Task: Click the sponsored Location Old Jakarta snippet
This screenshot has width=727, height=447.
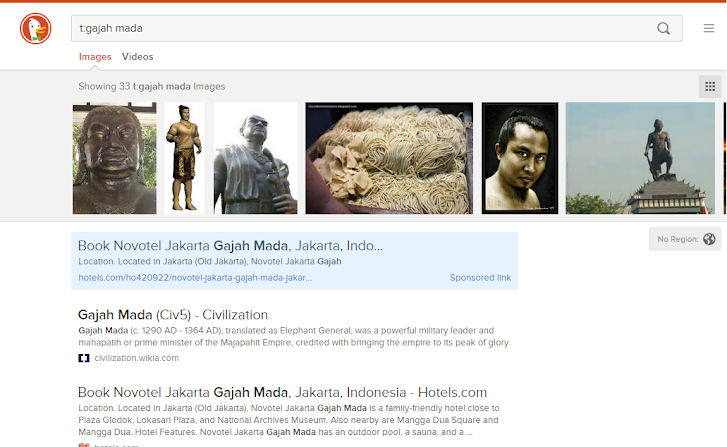Action: click(x=210, y=262)
